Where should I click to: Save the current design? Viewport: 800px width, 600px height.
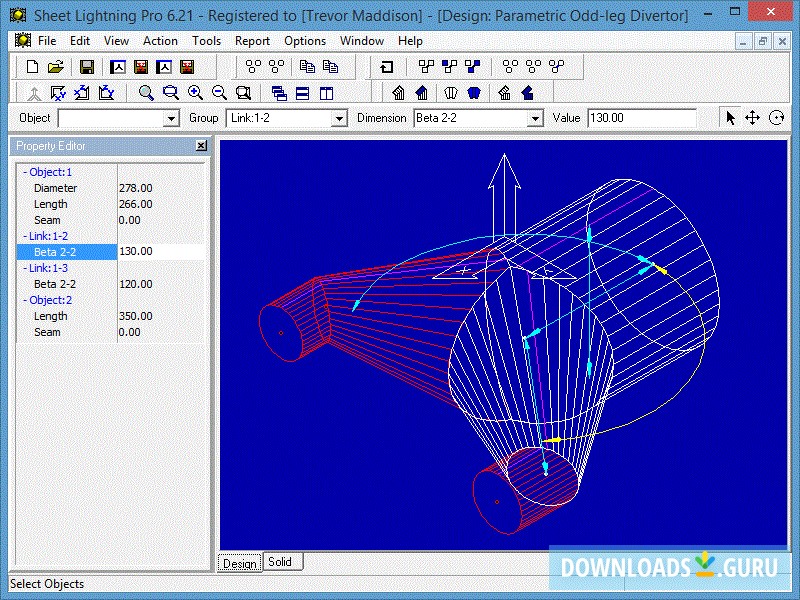coord(86,67)
